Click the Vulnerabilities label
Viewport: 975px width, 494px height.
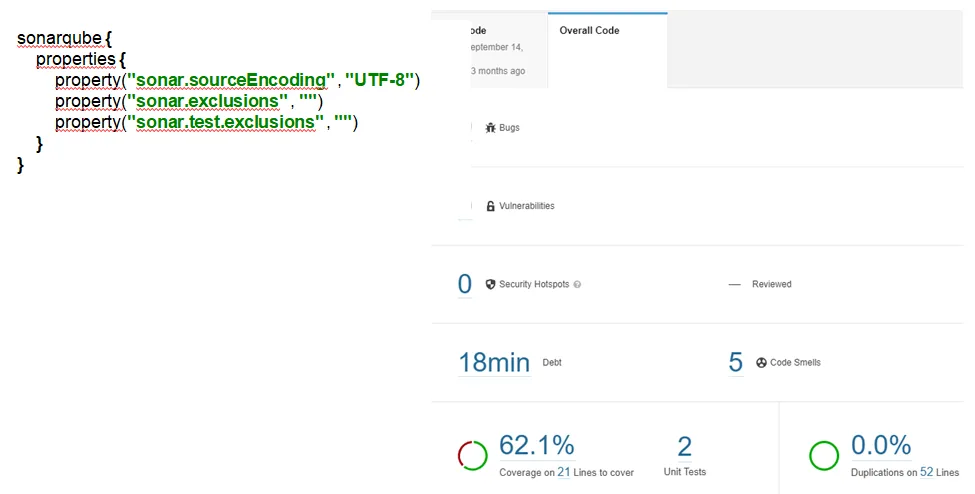pos(527,206)
